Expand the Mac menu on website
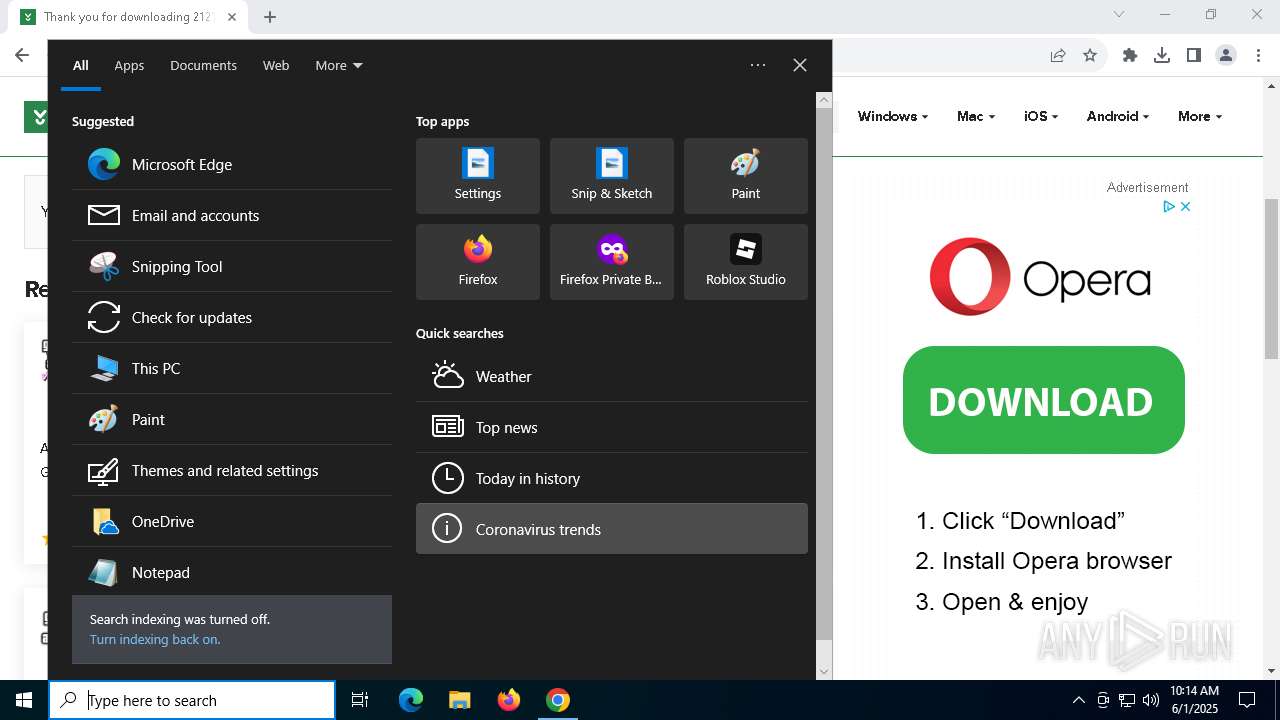This screenshot has height=720, width=1280. click(x=975, y=116)
